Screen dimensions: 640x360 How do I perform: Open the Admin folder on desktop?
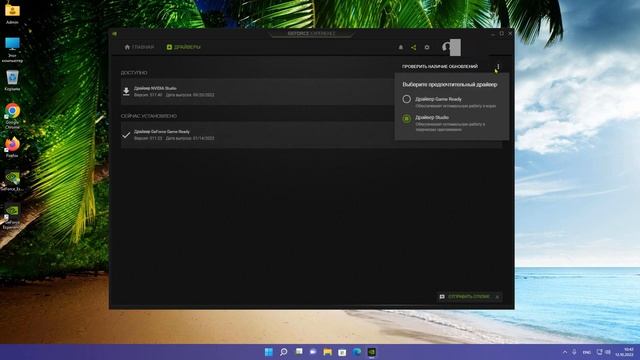tap(12, 13)
